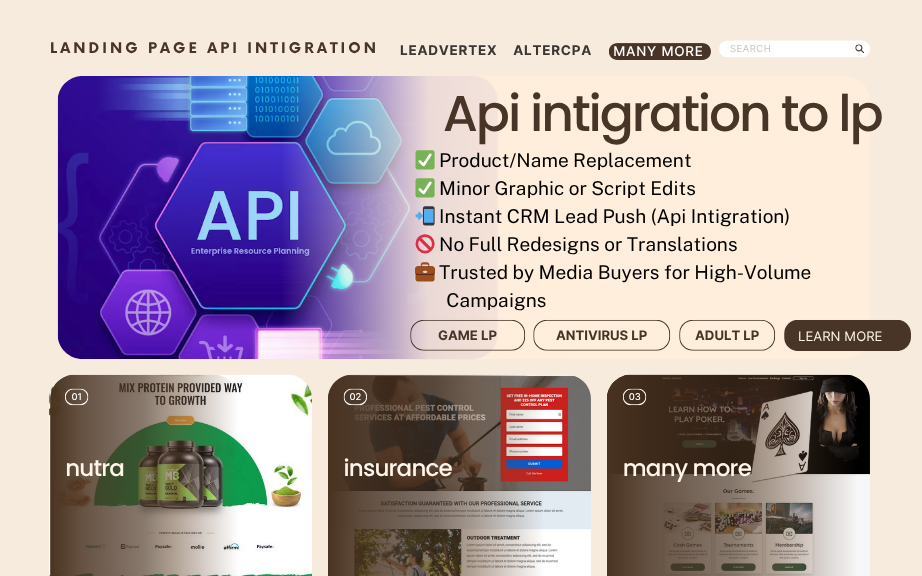
Task: Click the plug icon near API hexagon
Action: tap(341, 276)
